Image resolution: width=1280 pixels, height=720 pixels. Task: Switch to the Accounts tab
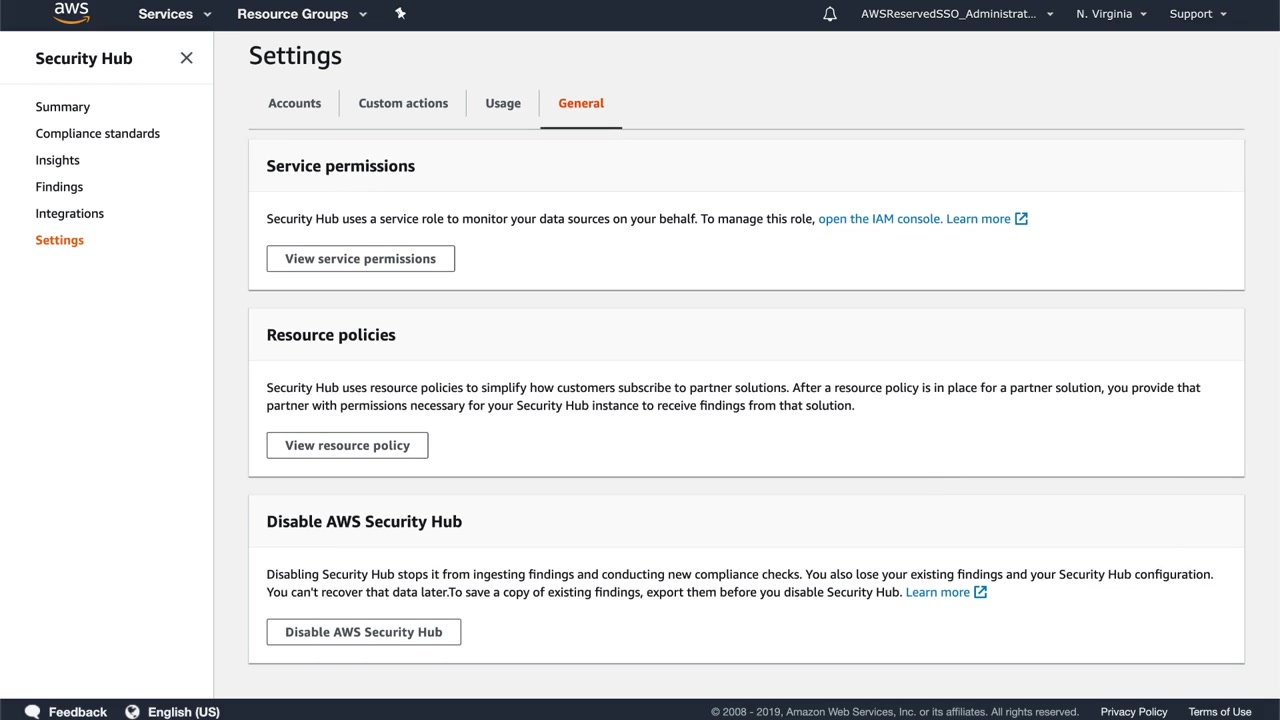tap(294, 103)
